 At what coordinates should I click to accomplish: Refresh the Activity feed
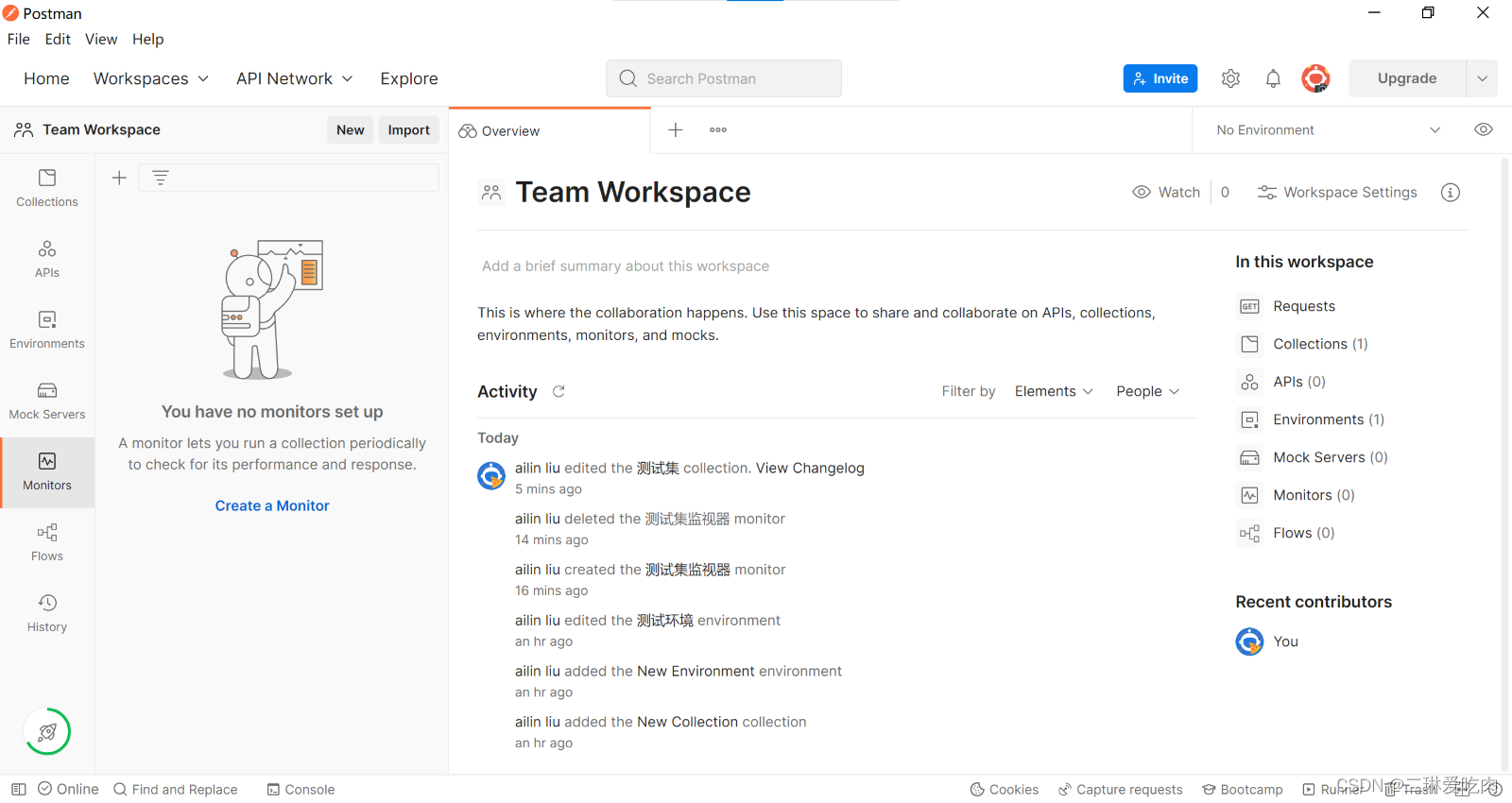point(558,391)
